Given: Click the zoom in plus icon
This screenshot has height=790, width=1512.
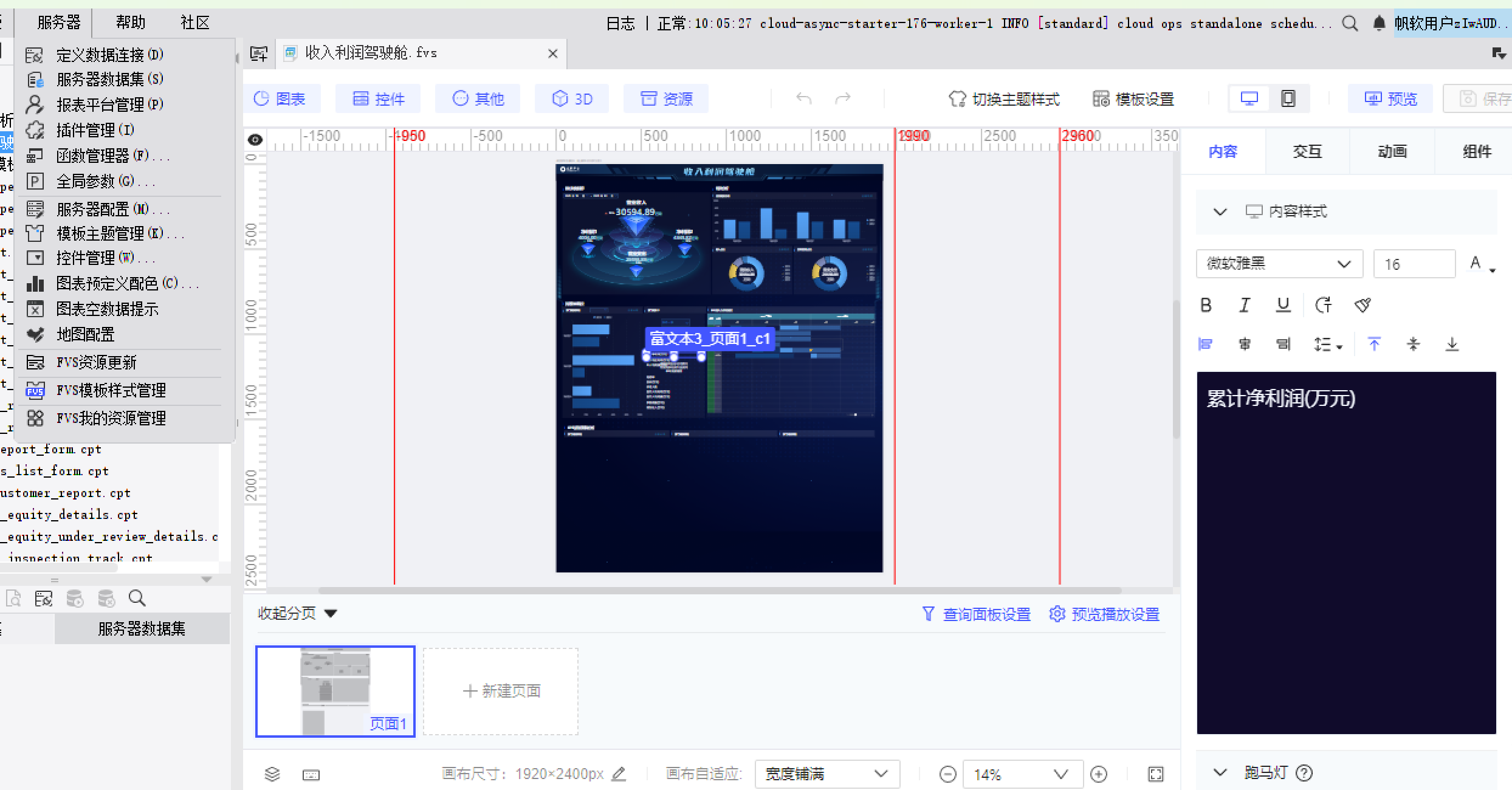Looking at the screenshot, I should (1099, 774).
